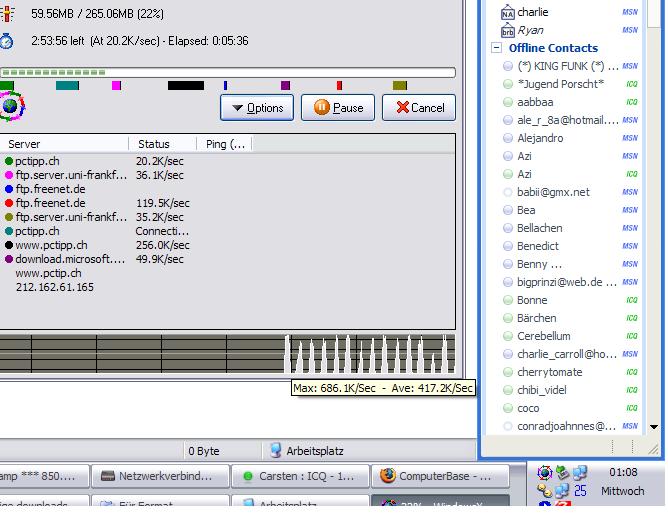Click the status icon beside babii@gmx.net

pos(507,192)
